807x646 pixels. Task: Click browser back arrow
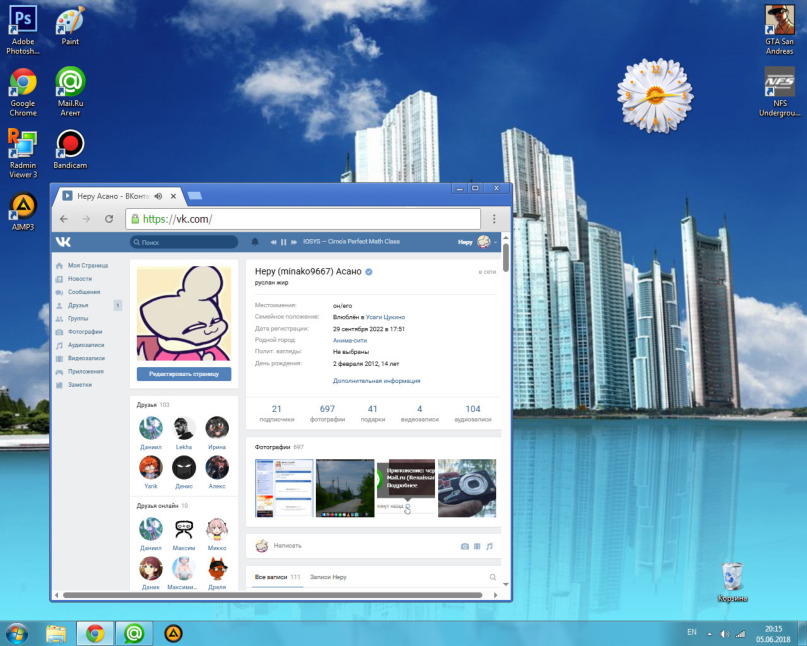[64, 219]
